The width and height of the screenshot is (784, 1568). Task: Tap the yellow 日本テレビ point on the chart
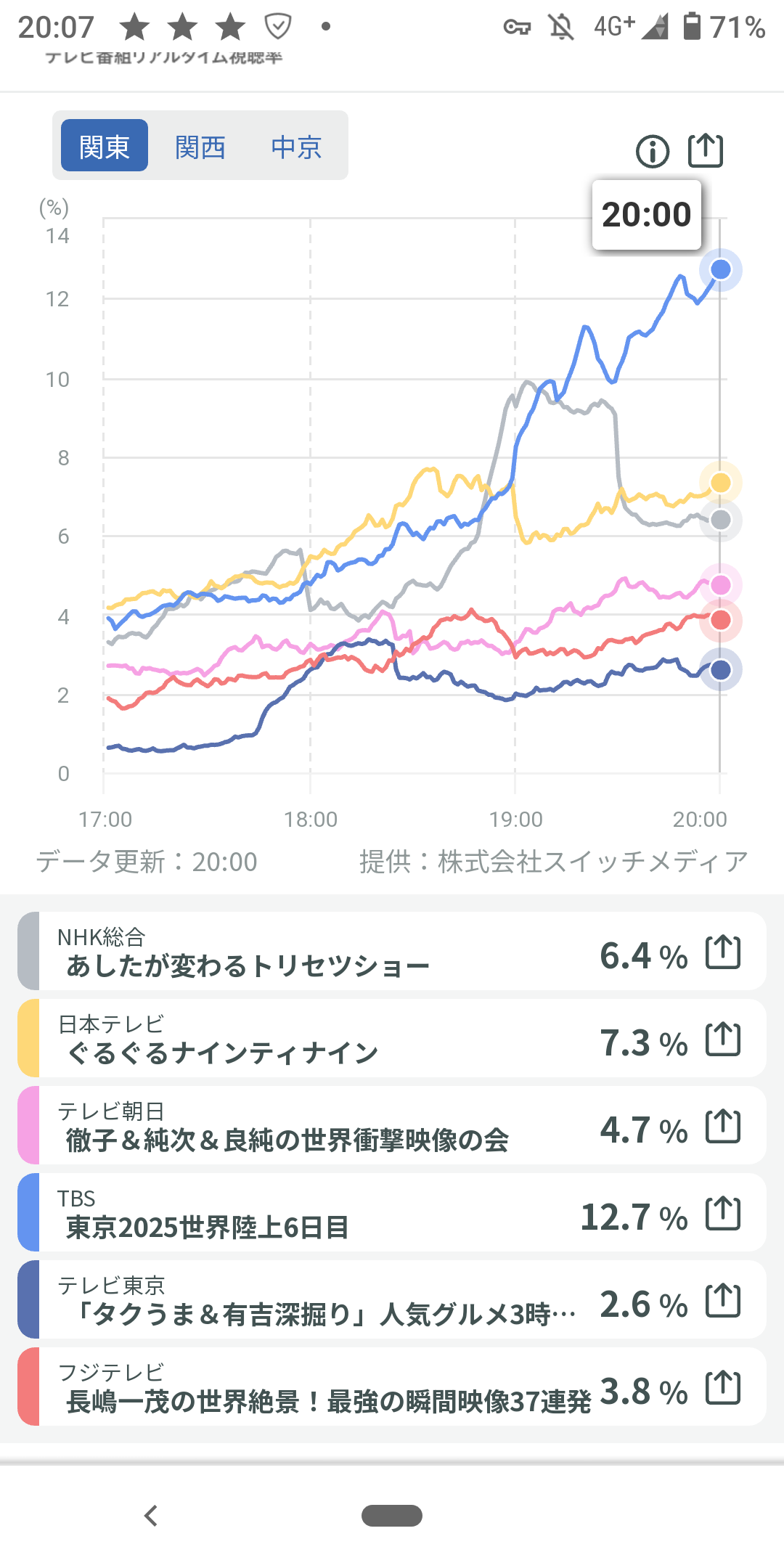(x=720, y=482)
